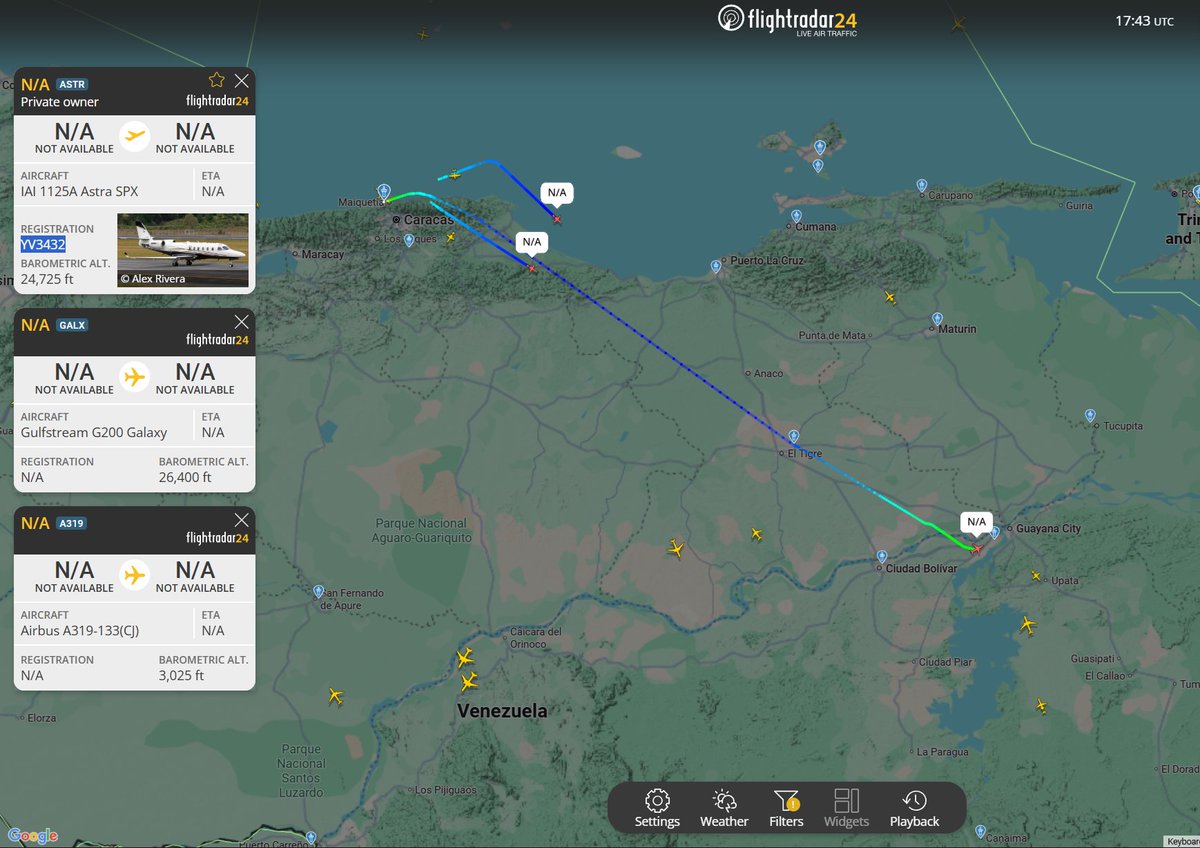Select the airport pin on Margarita island

tap(819, 148)
